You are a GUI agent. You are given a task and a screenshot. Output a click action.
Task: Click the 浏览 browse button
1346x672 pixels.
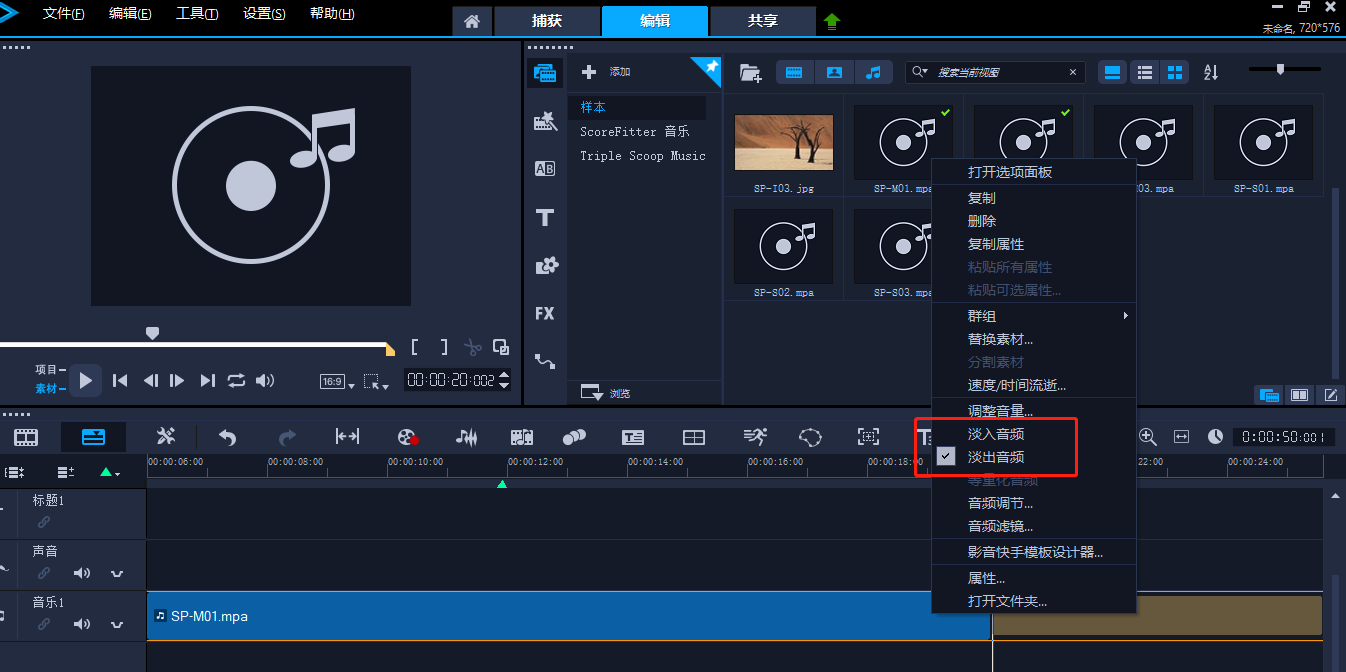click(607, 393)
